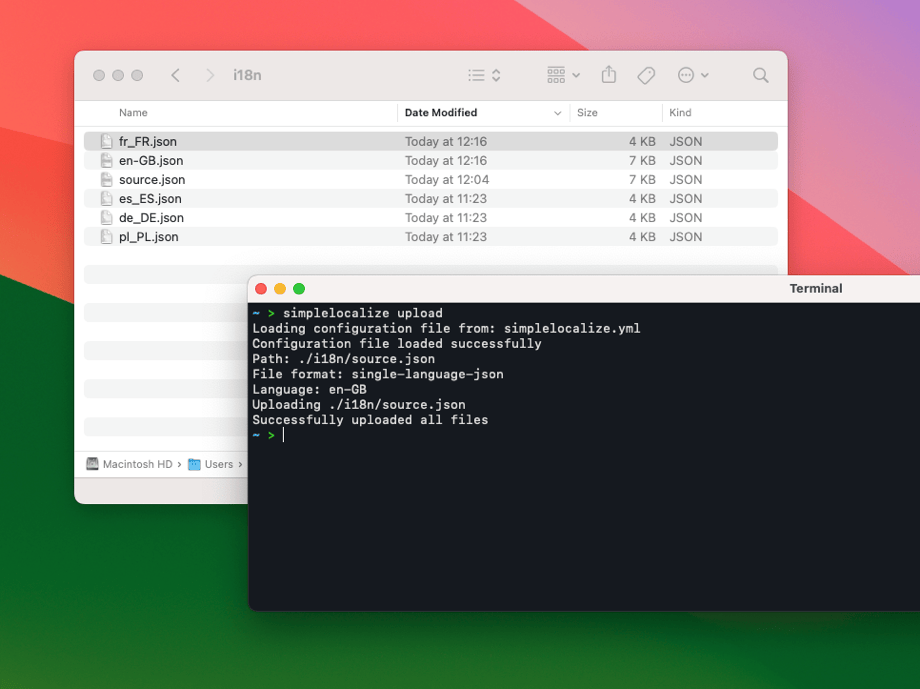This screenshot has width=920, height=689.
Task: Select the es_ES.json file
Action: [431, 198]
